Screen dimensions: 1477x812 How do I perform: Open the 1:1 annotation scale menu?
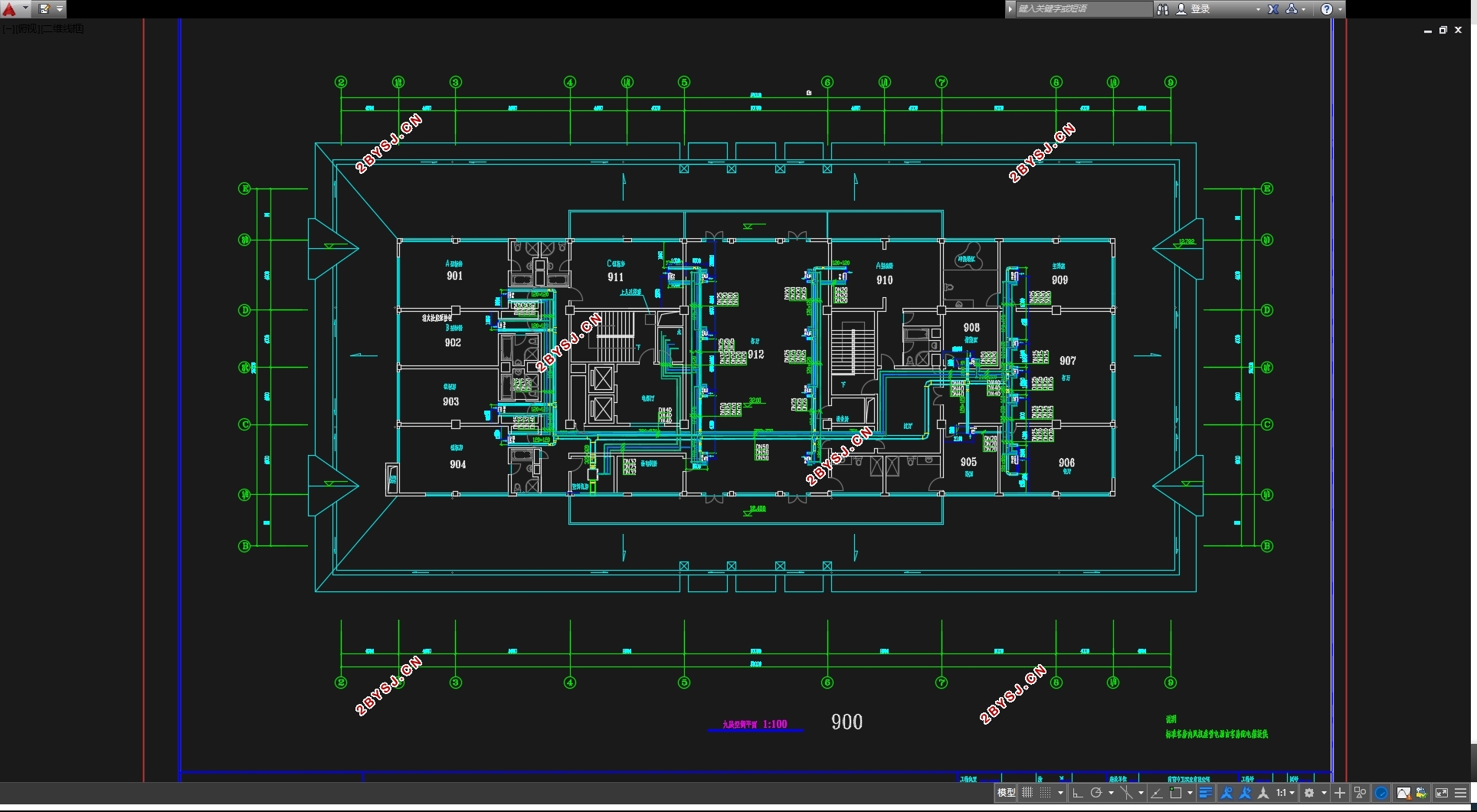click(x=1285, y=793)
